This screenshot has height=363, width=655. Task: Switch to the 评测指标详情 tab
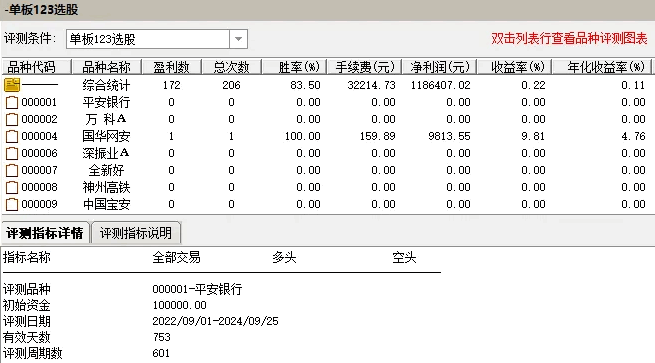coord(45,233)
